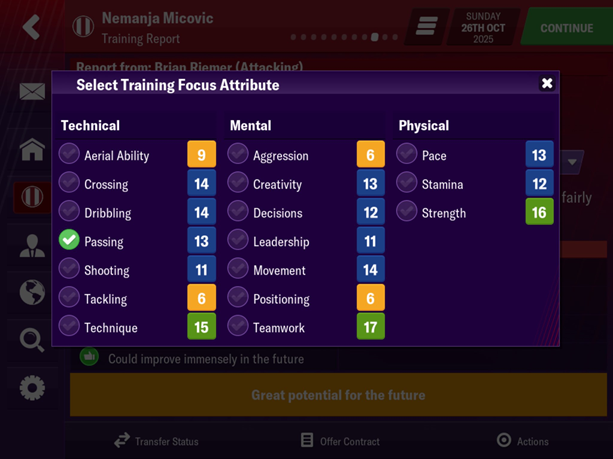Click the report page indicator dots
This screenshot has height=459, width=613.
(x=344, y=37)
